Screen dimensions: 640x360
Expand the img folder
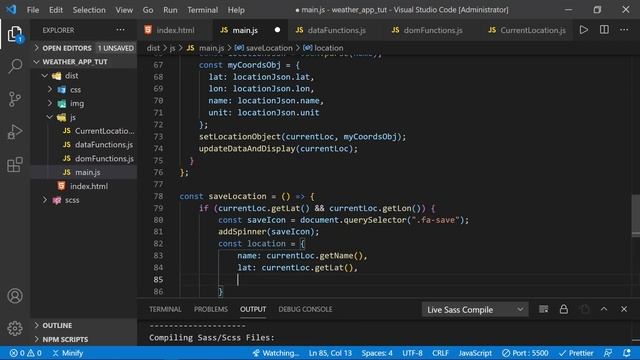click(x=84, y=103)
